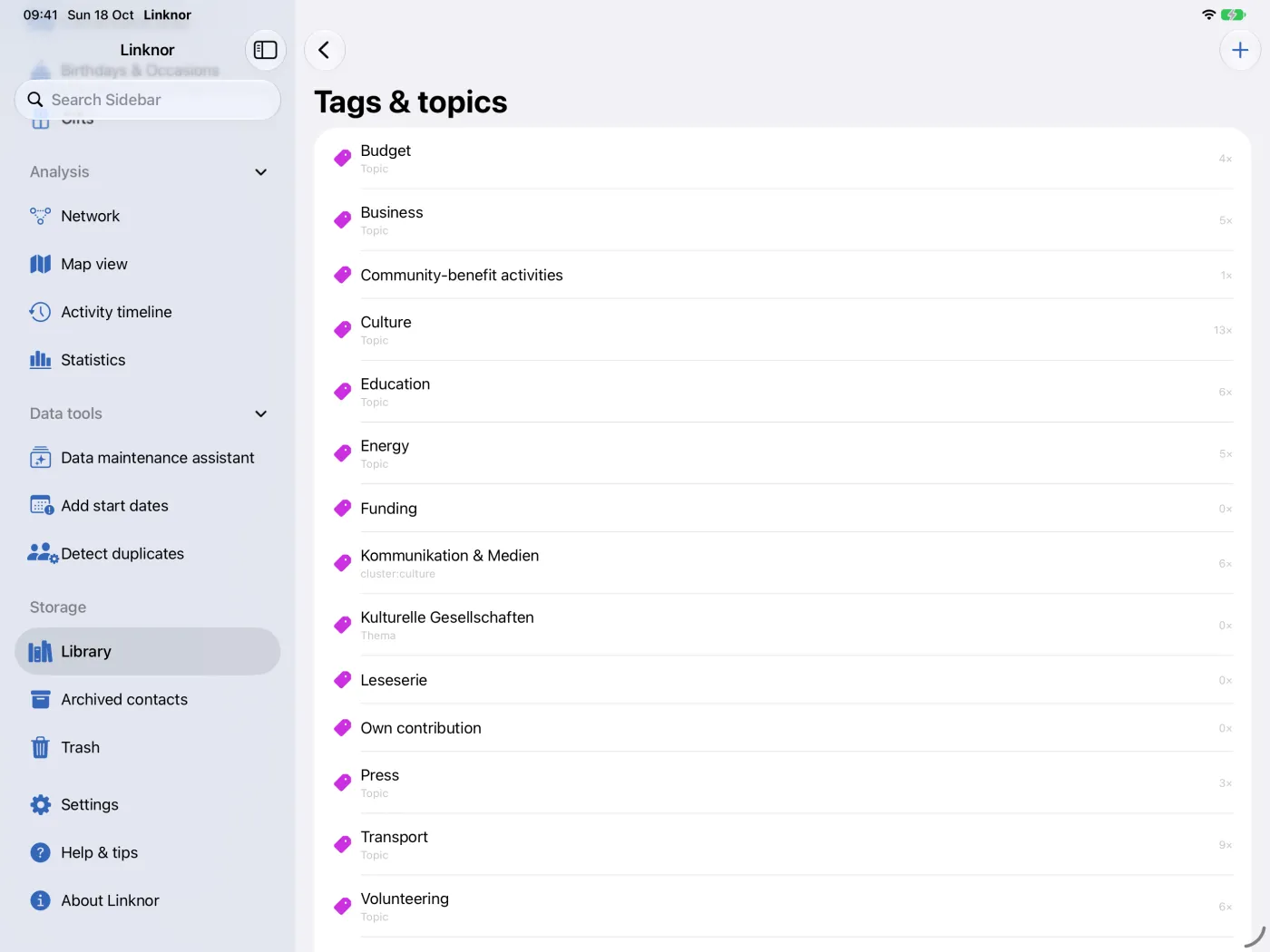Click the Settings gear icon
Screen dimensions: 1270x952
pyautogui.click(x=40, y=804)
